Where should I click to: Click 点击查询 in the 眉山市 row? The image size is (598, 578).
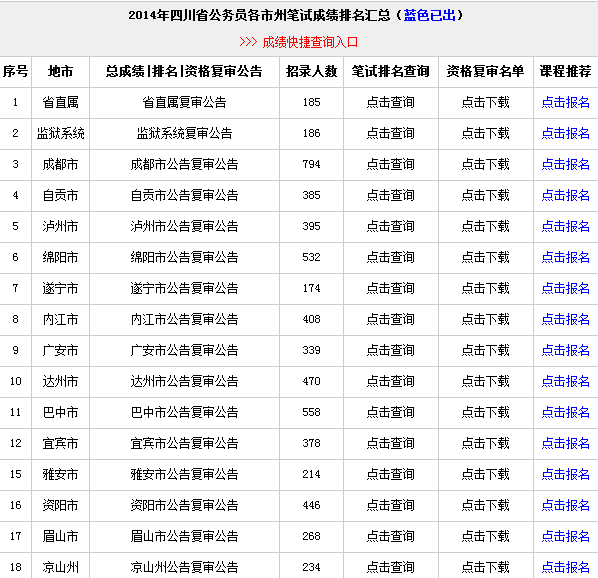(391, 536)
